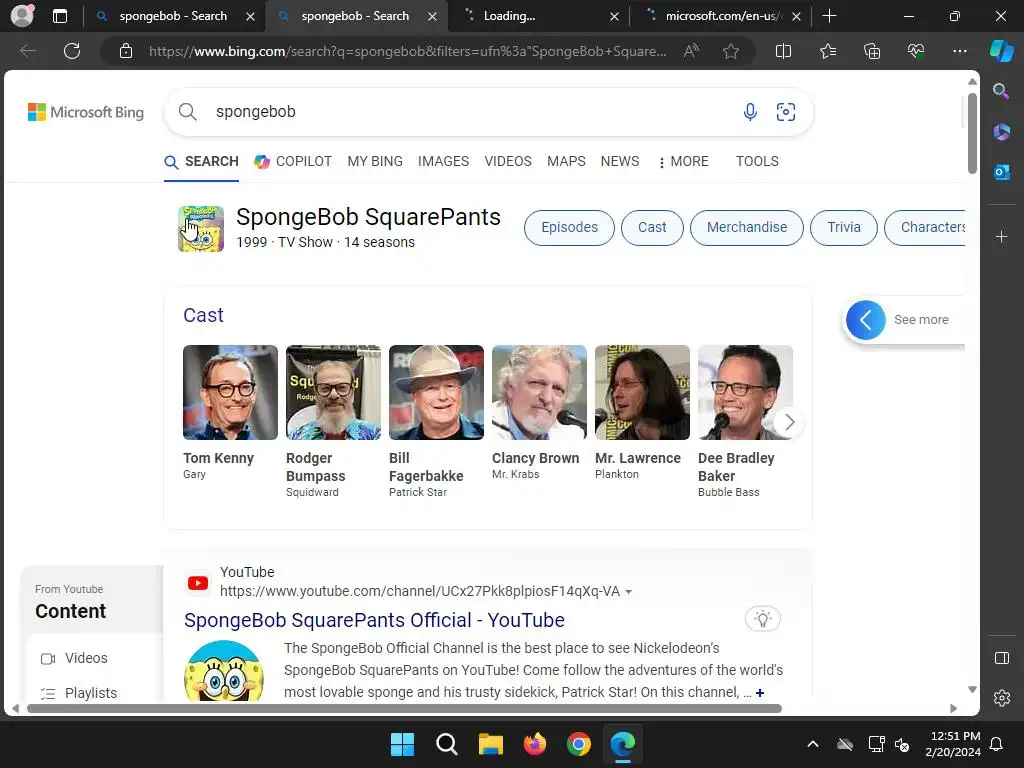The height and width of the screenshot is (768, 1024).
Task: Switch to the microsoft.com/en-us tab
Action: (x=724, y=16)
